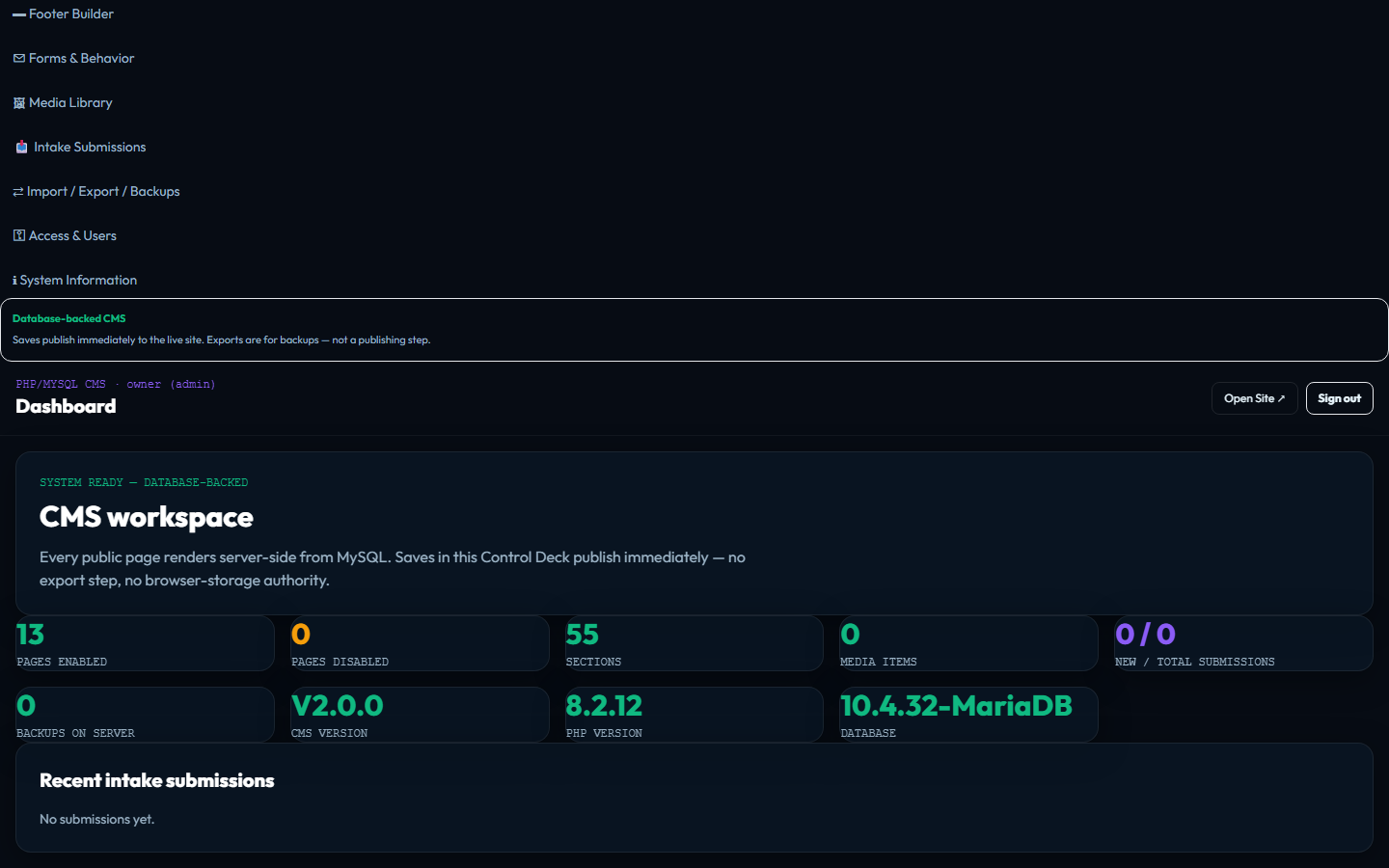The width and height of the screenshot is (1389, 868).
Task: Open the Footer Builder menu item
Action: pyautogui.click(x=63, y=14)
